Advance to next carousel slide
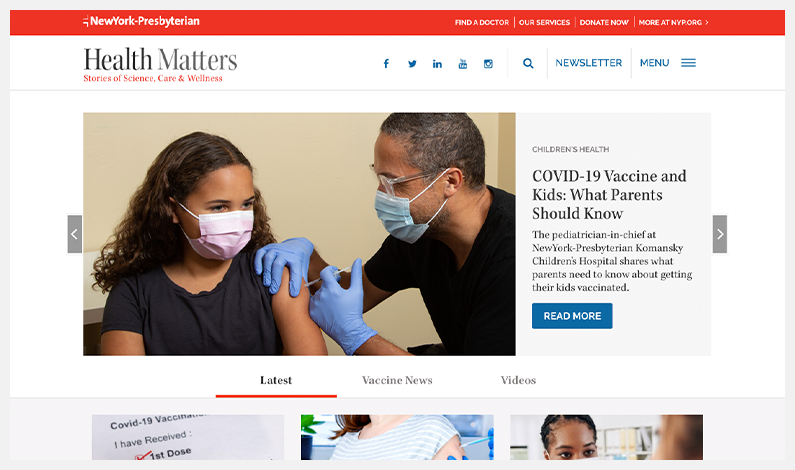 click(719, 234)
